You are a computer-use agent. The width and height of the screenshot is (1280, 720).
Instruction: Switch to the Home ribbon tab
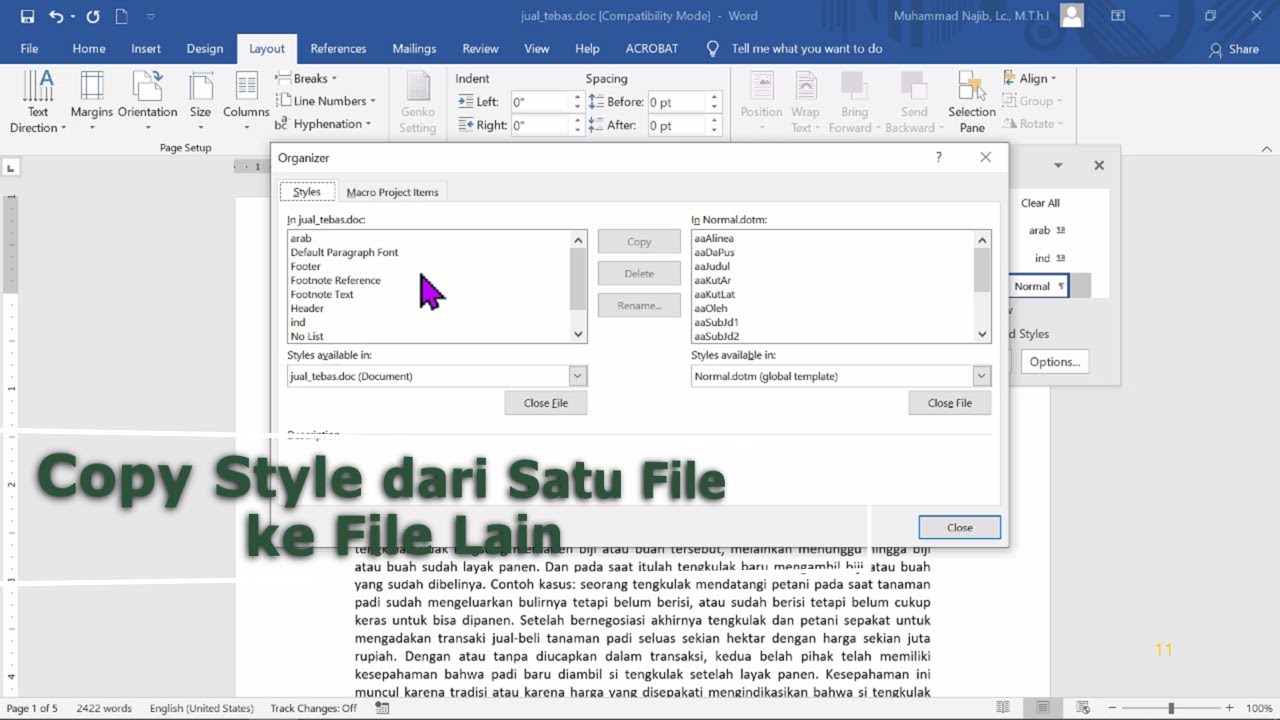88,48
